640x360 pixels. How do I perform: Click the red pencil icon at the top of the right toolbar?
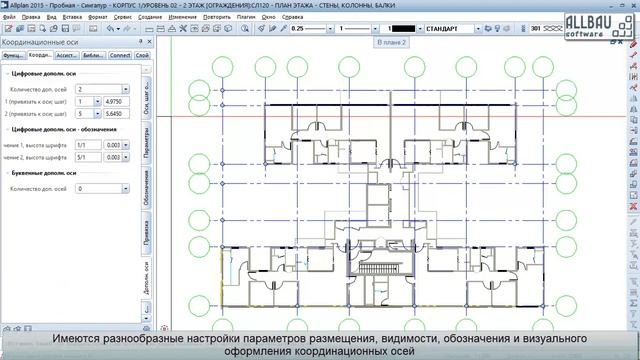pos(633,44)
